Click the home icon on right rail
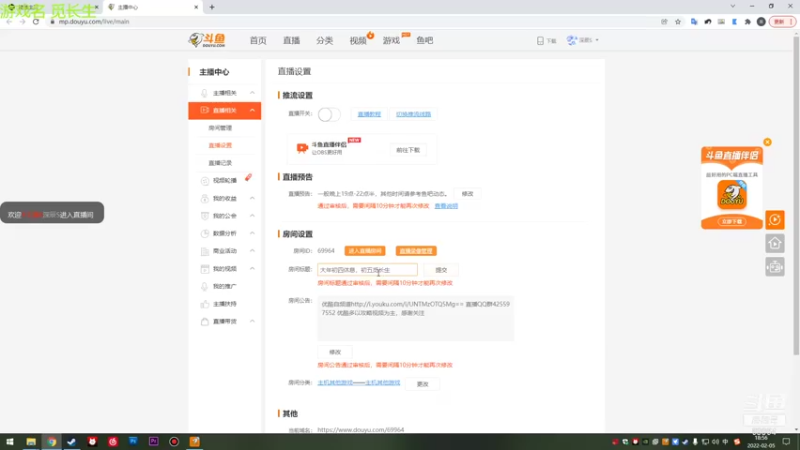 point(774,243)
